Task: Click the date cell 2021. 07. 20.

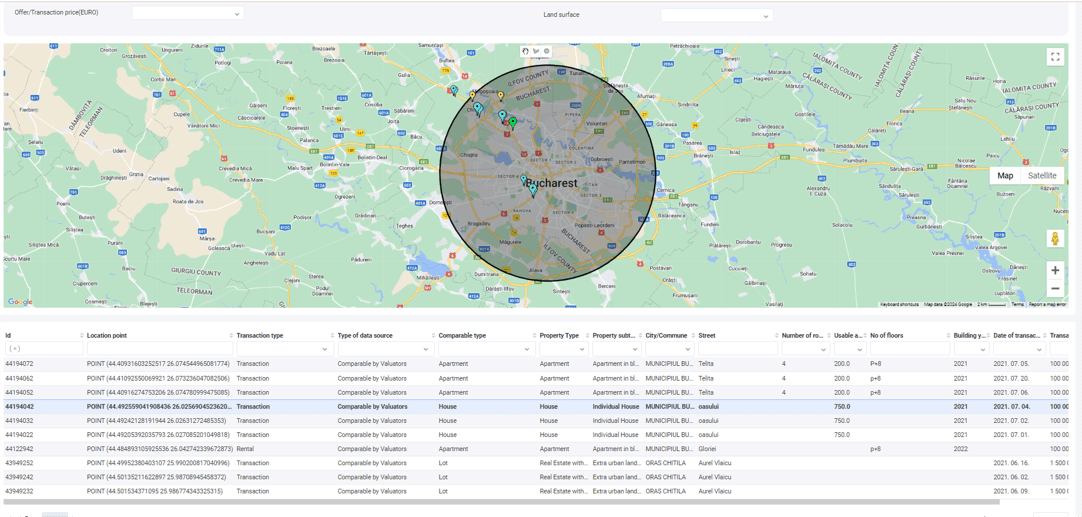Action: point(1010,378)
